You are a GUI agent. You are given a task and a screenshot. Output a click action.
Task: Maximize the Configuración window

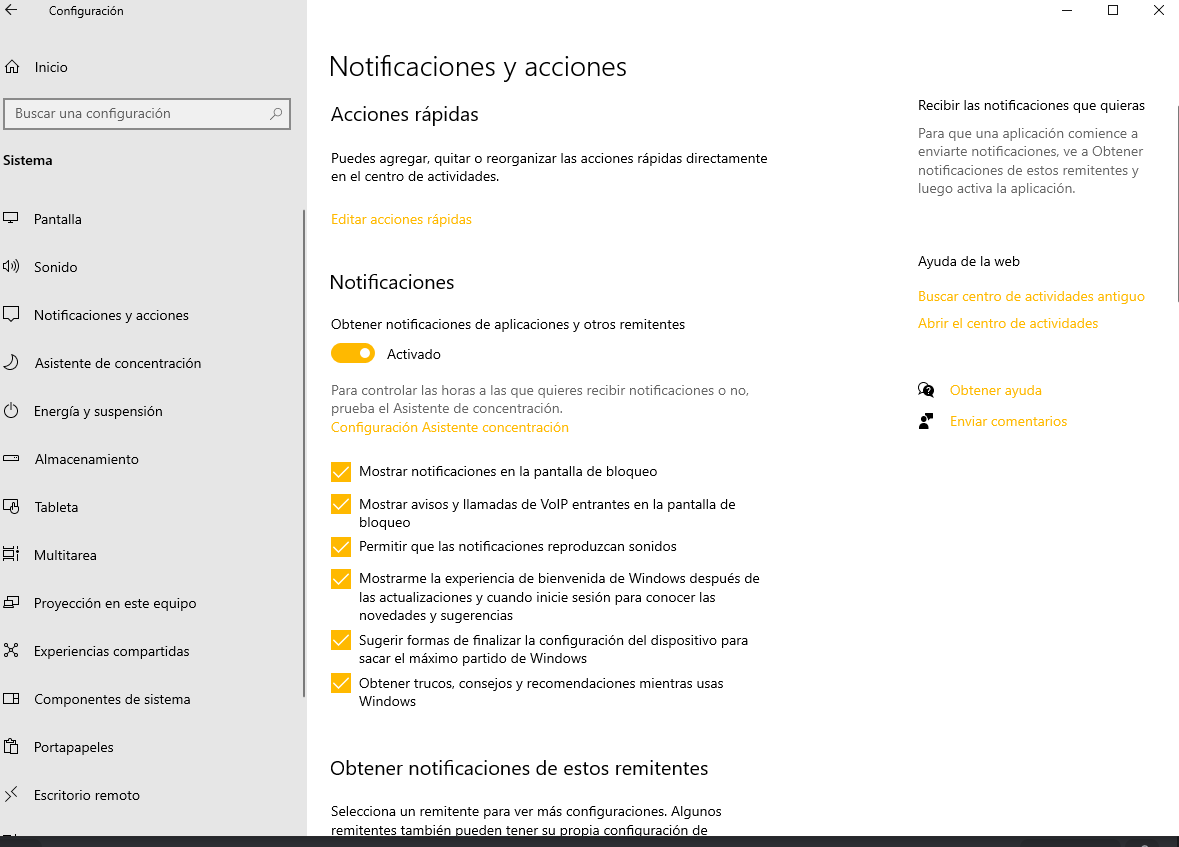point(1113,11)
